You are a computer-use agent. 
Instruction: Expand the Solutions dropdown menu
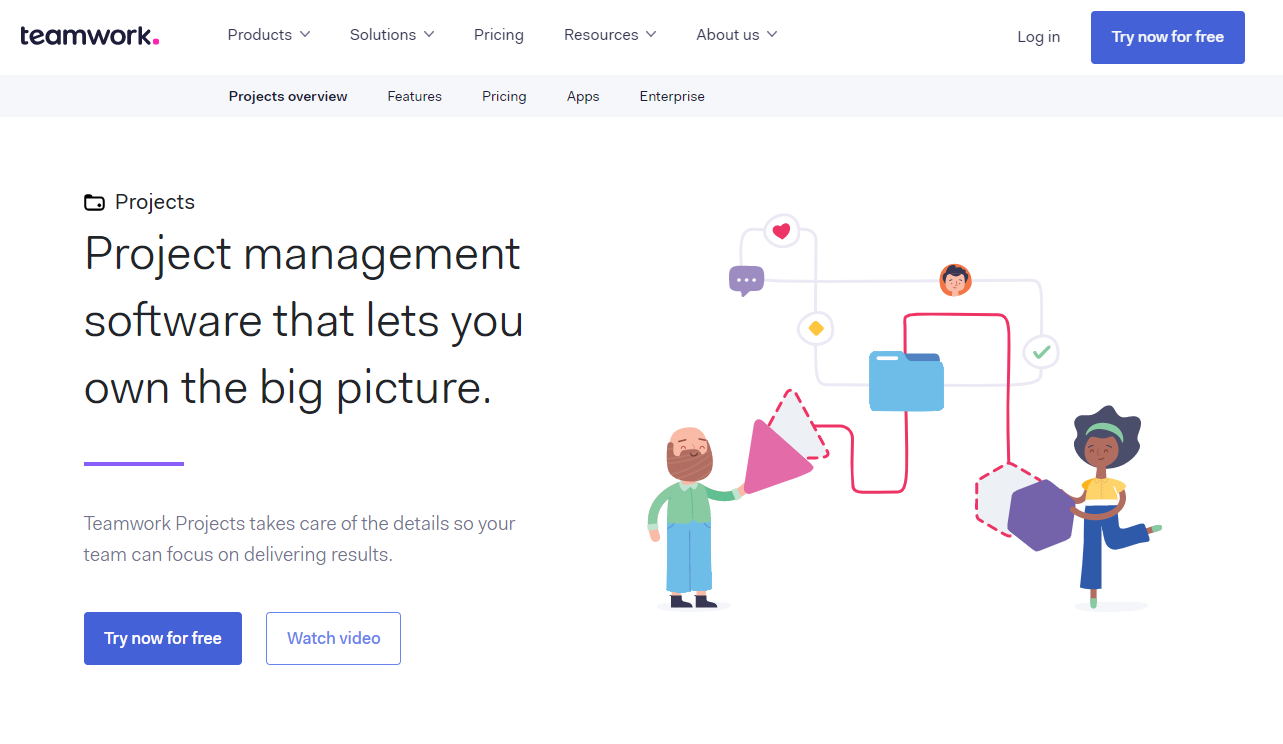pos(392,35)
